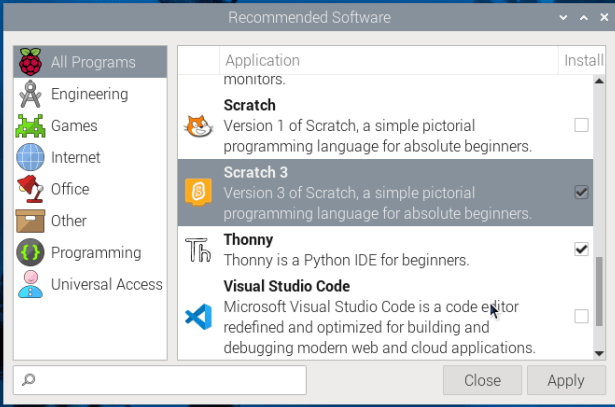The width and height of the screenshot is (615, 407).
Task: Select the All Programs raspberry icon
Action: click(31, 62)
